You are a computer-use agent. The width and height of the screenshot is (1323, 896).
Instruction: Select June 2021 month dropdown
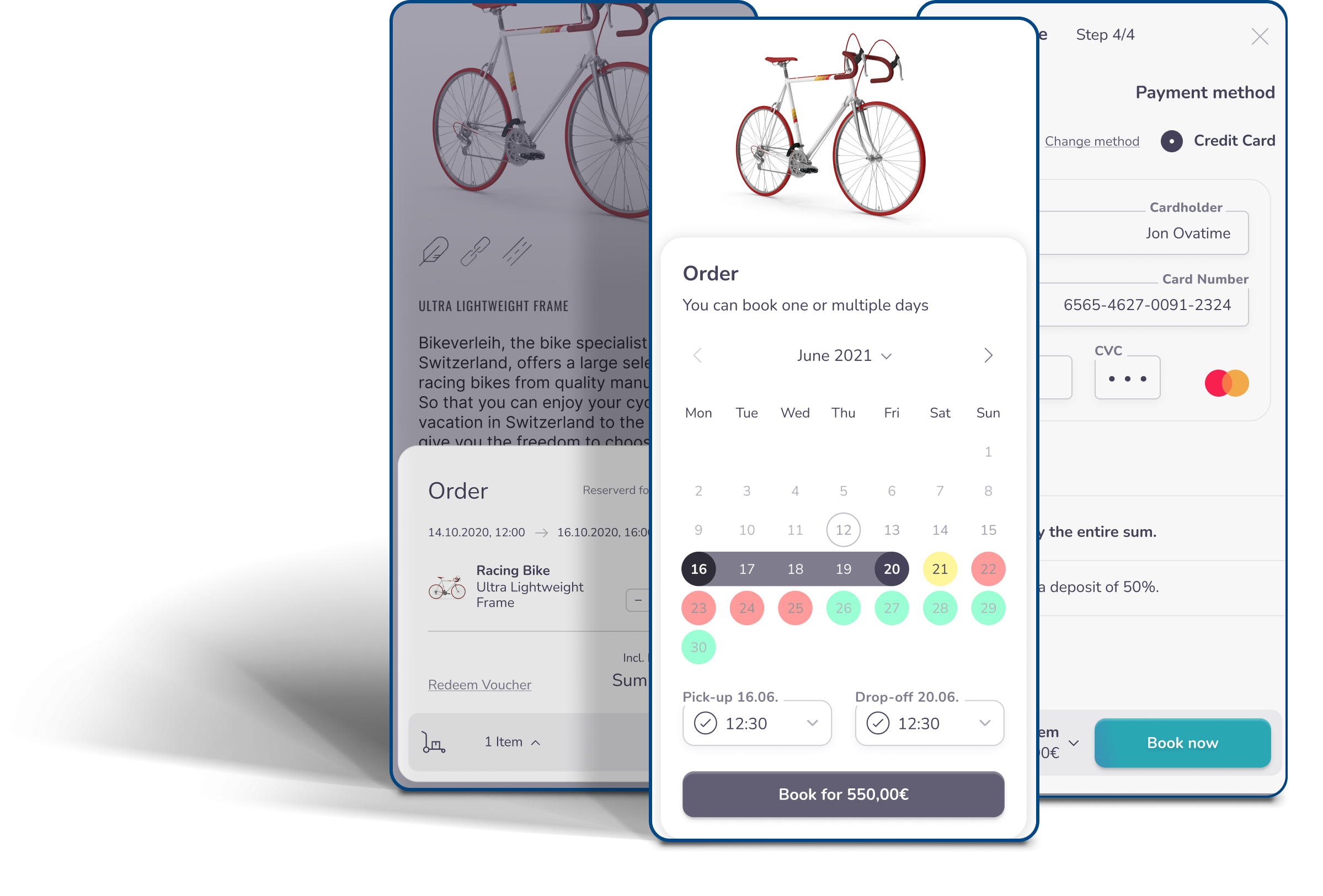845,355
